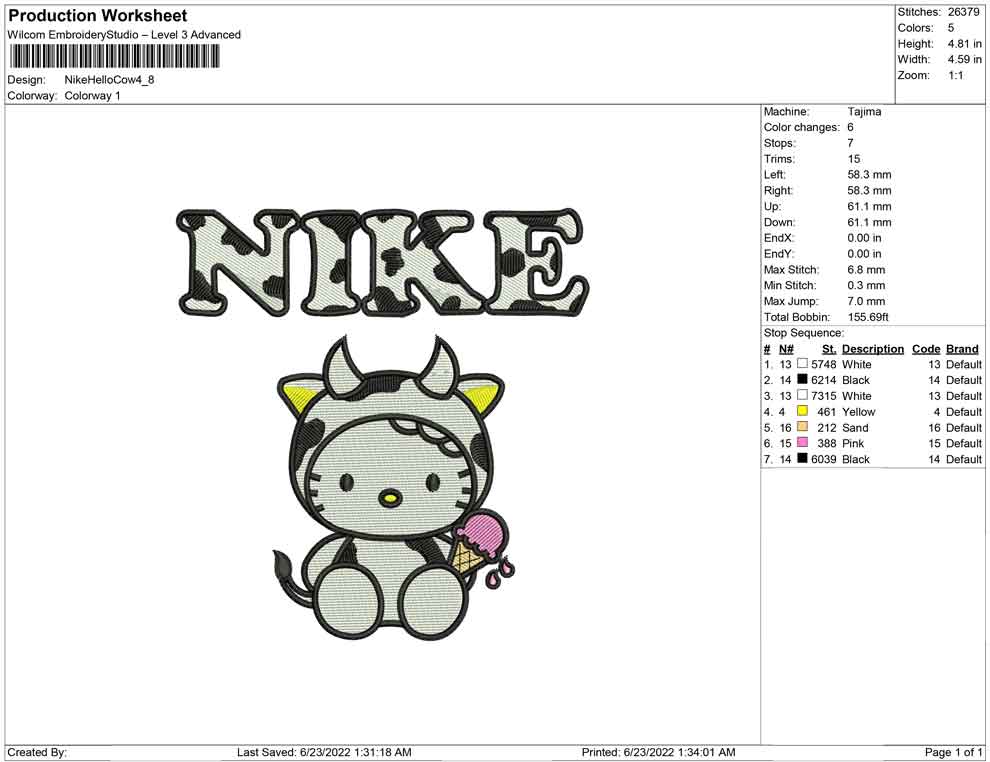This screenshot has height=762, width=990.
Task: Click the Colors value '5'
Action: point(951,28)
